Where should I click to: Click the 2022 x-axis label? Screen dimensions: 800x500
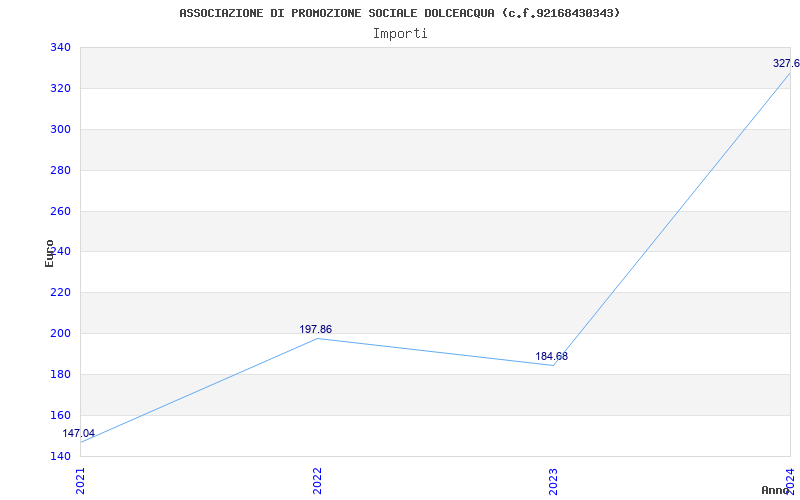click(317, 480)
